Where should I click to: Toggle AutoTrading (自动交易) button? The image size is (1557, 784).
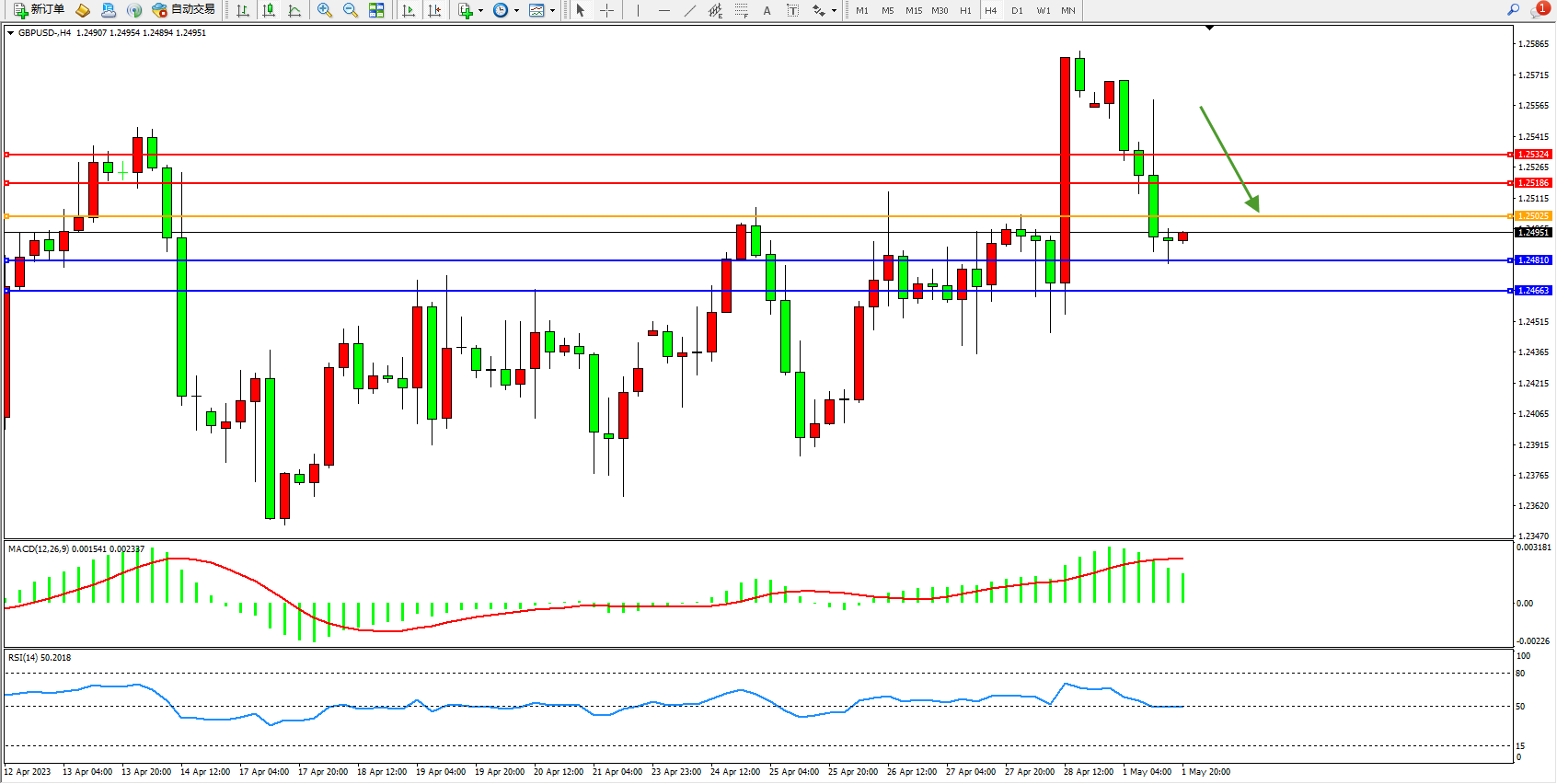[184, 10]
